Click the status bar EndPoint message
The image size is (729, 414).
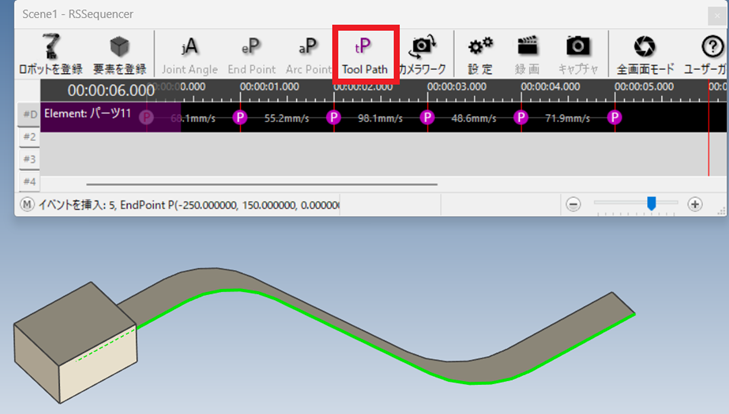pos(188,205)
